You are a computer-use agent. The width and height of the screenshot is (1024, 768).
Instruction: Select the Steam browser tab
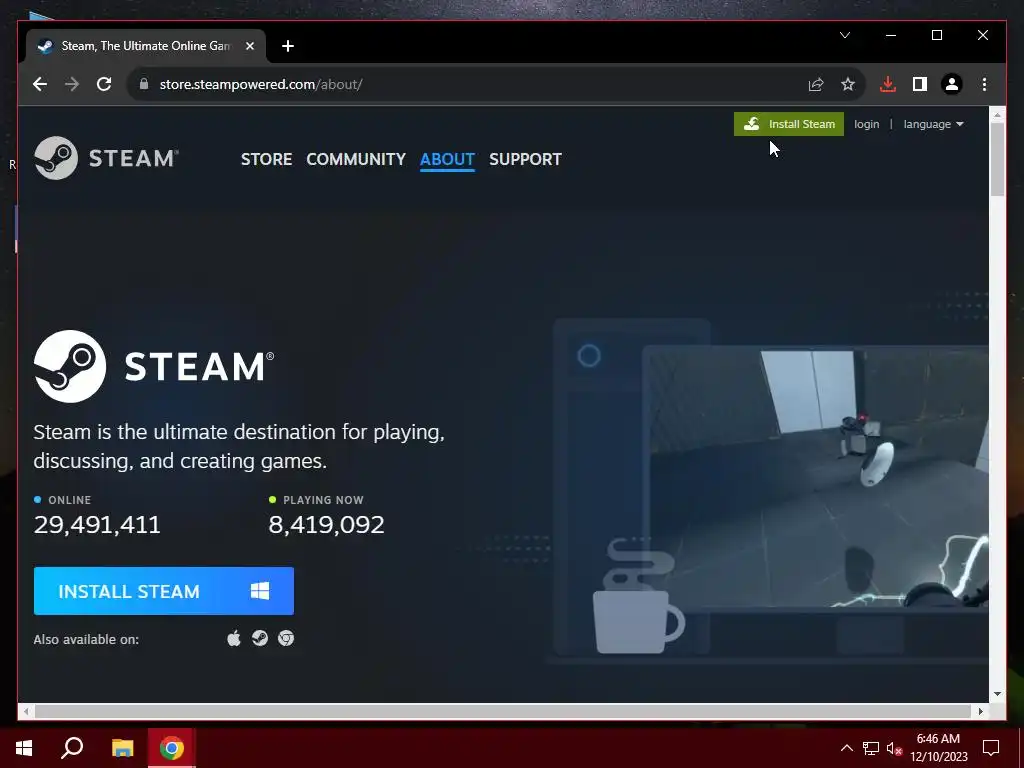pyautogui.click(x=145, y=46)
